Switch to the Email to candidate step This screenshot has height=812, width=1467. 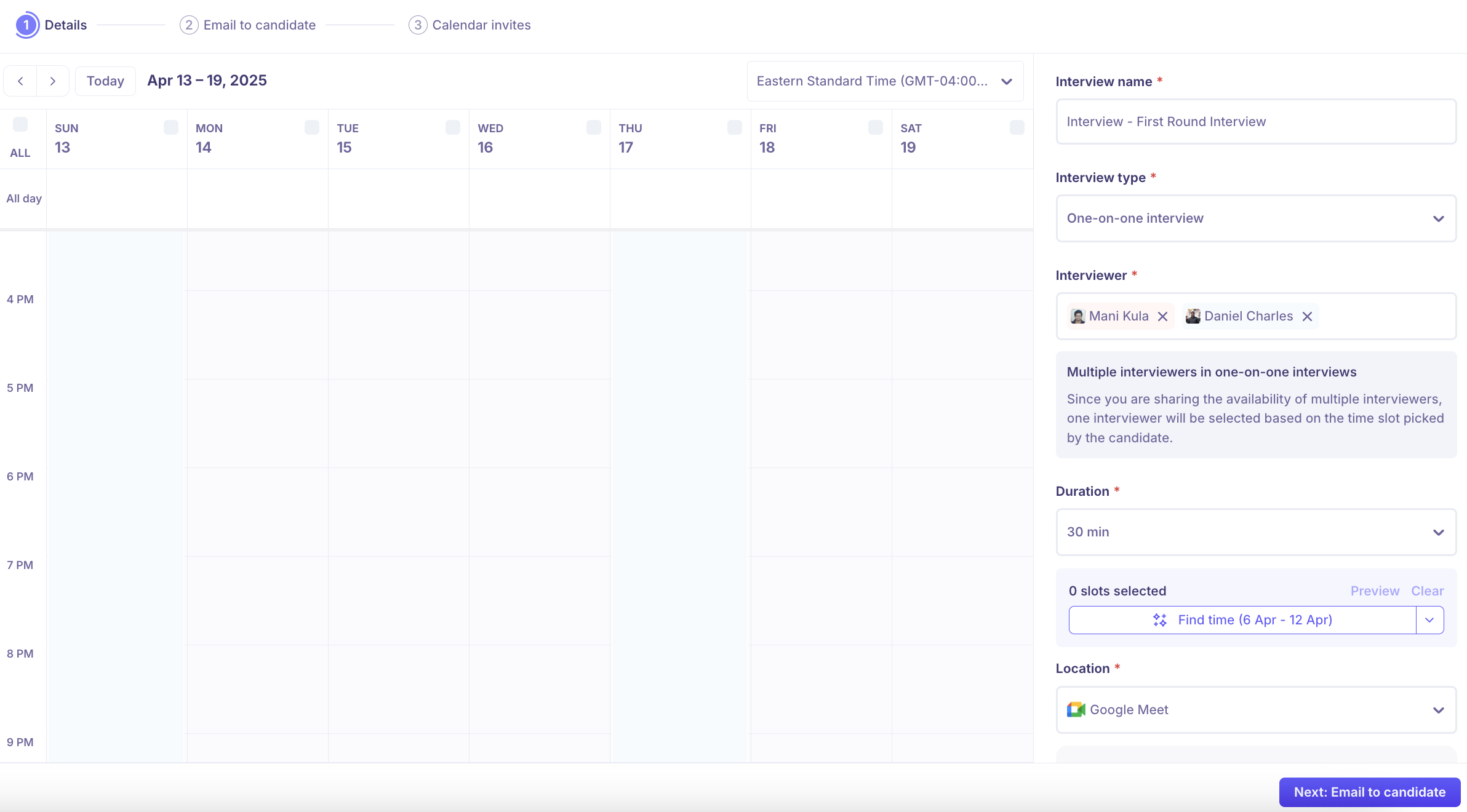[x=259, y=25]
